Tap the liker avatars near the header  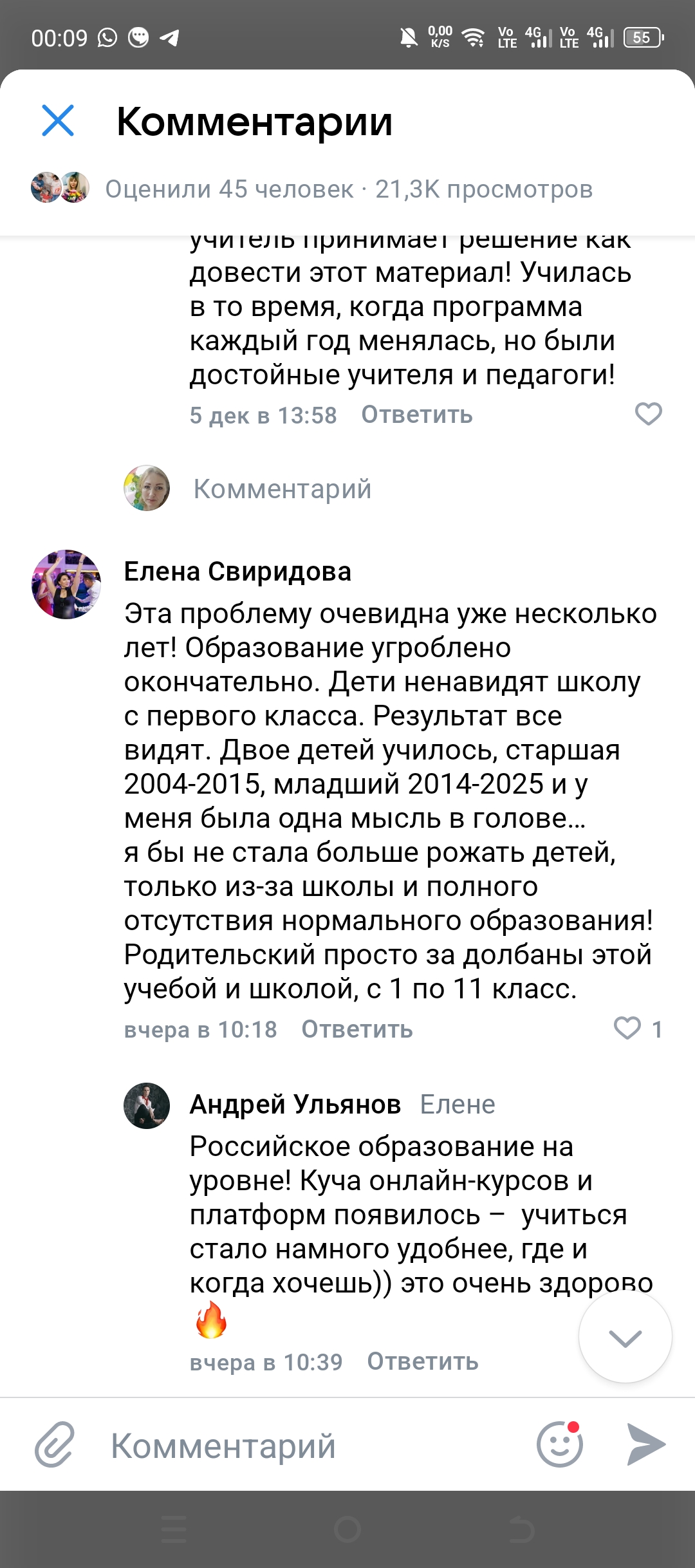pos(60,188)
